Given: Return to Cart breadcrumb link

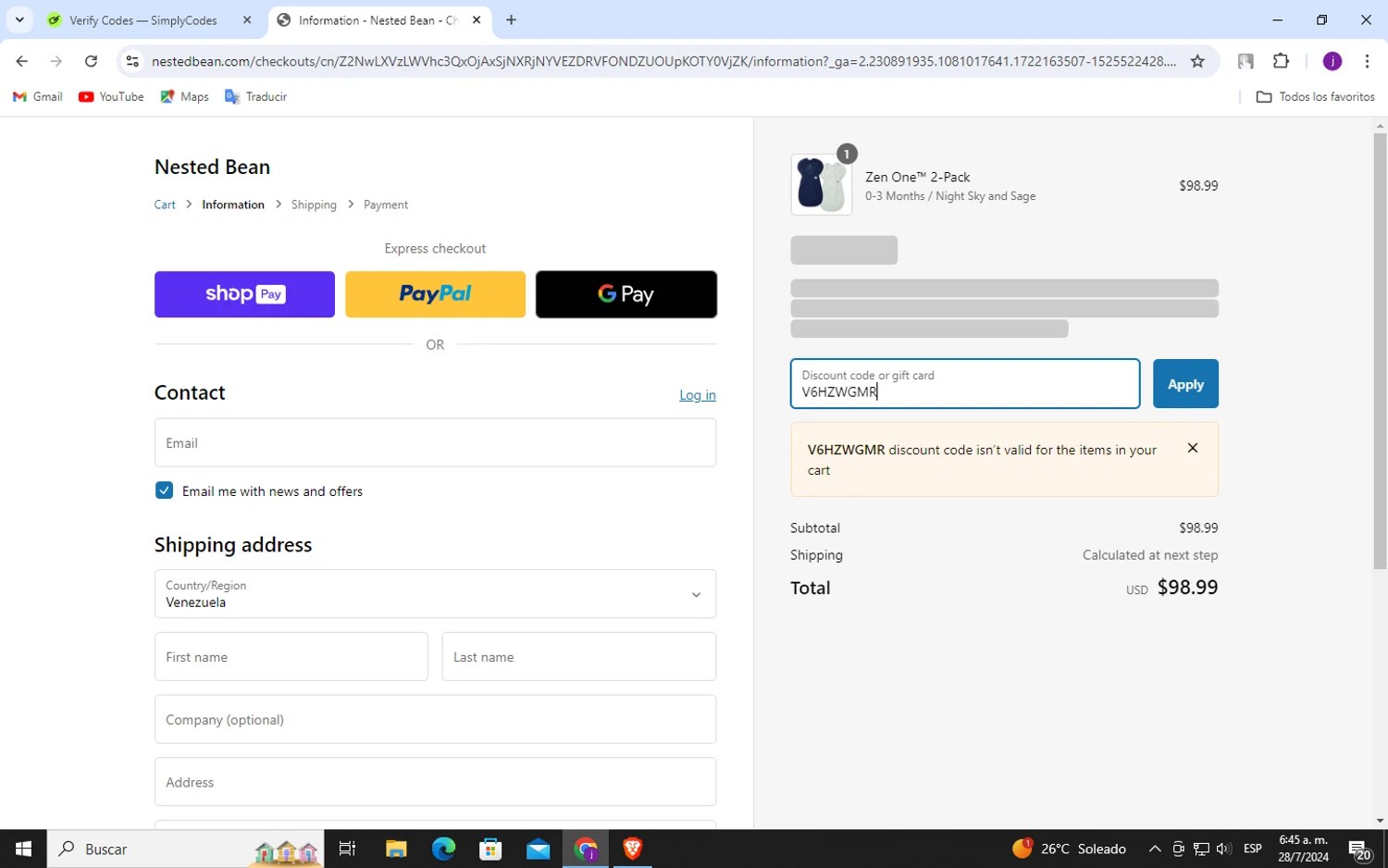Looking at the screenshot, I should 165,205.
